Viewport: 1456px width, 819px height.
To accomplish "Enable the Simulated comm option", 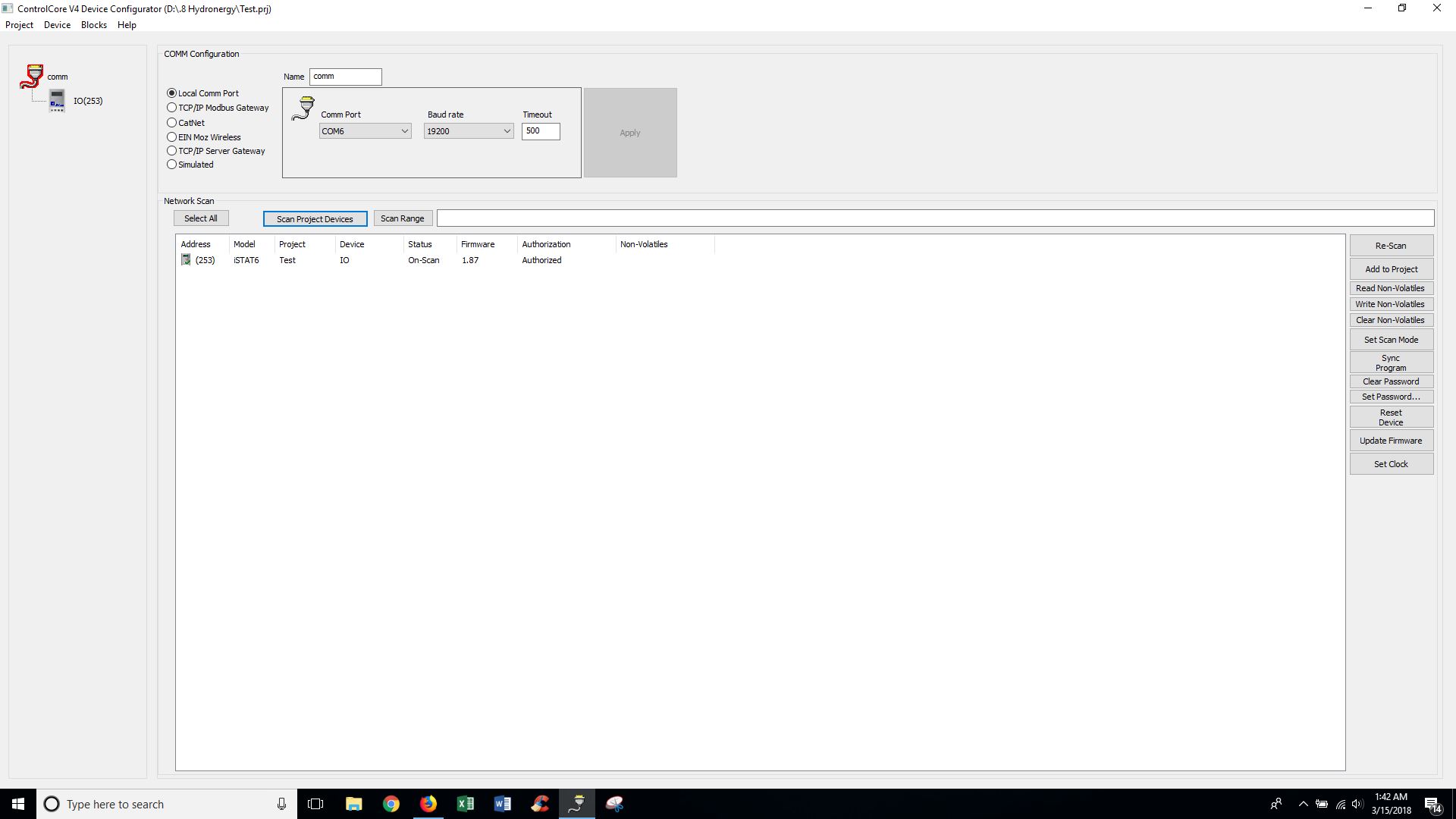I will pos(172,165).
